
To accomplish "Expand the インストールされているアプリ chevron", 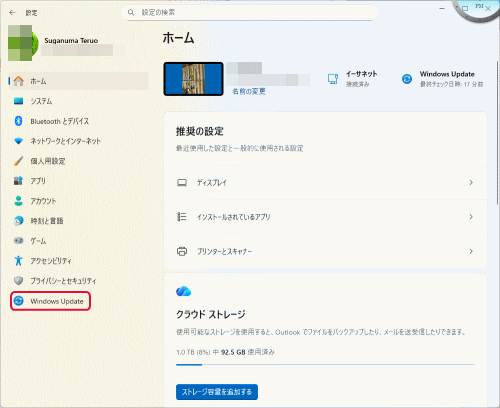I will coord(471,217).
